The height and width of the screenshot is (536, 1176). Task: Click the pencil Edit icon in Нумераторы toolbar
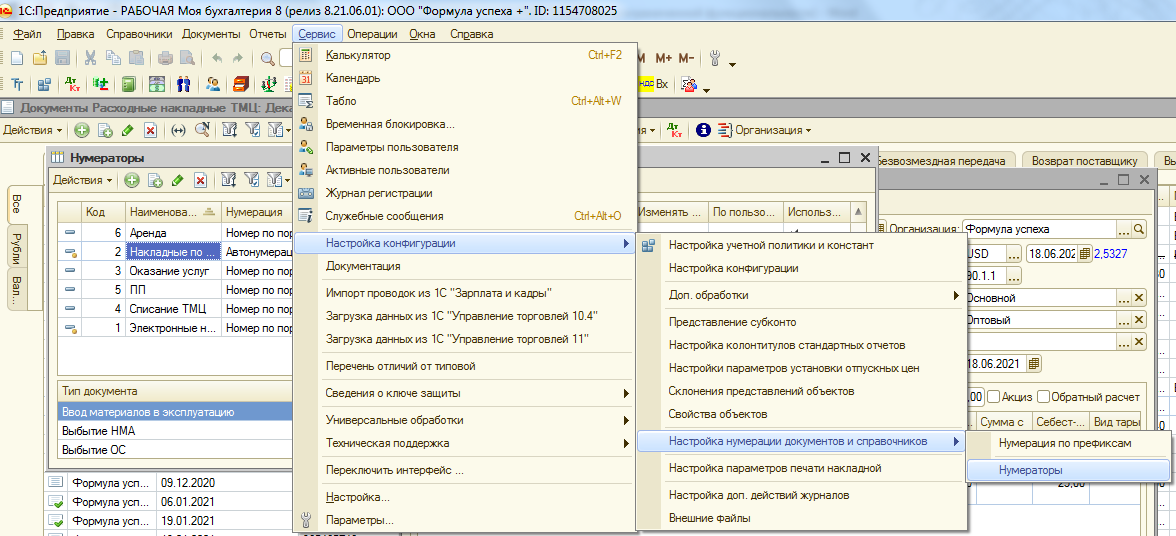(177, 180)
